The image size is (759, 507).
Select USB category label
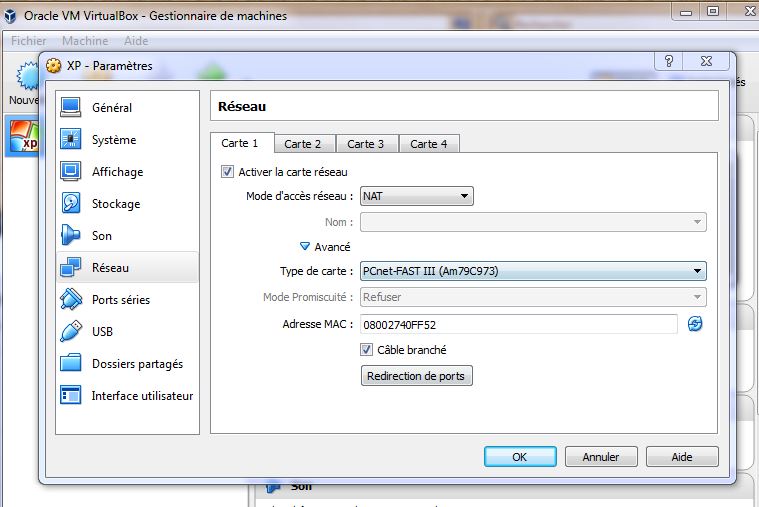coord(102,332)
